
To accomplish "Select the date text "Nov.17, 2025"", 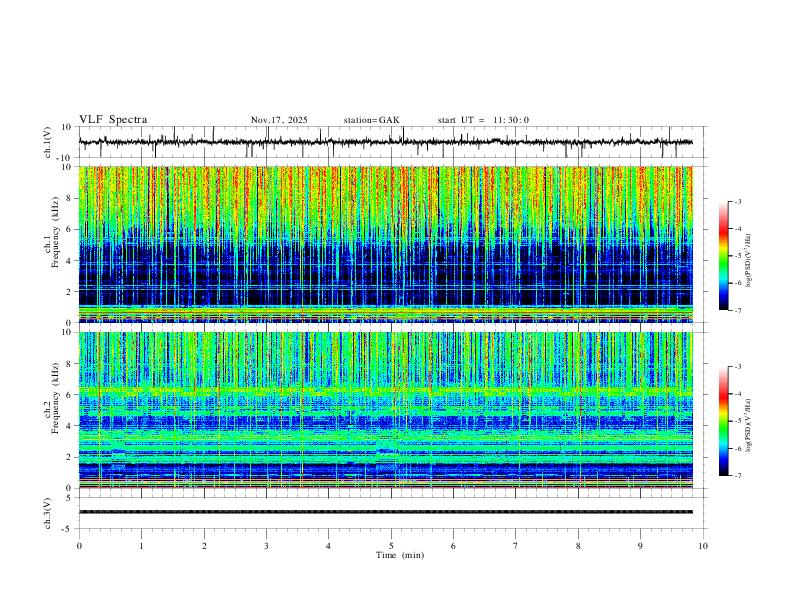I will pyautogui.click(x=279, y=120).
